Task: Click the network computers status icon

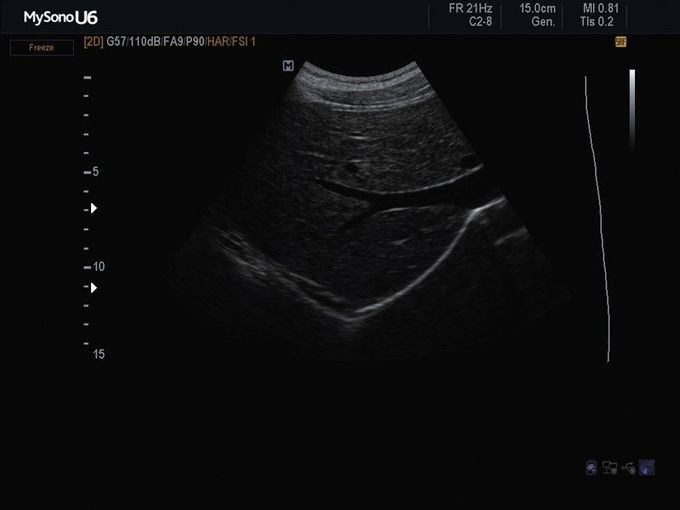Action: tap(610, 467)
